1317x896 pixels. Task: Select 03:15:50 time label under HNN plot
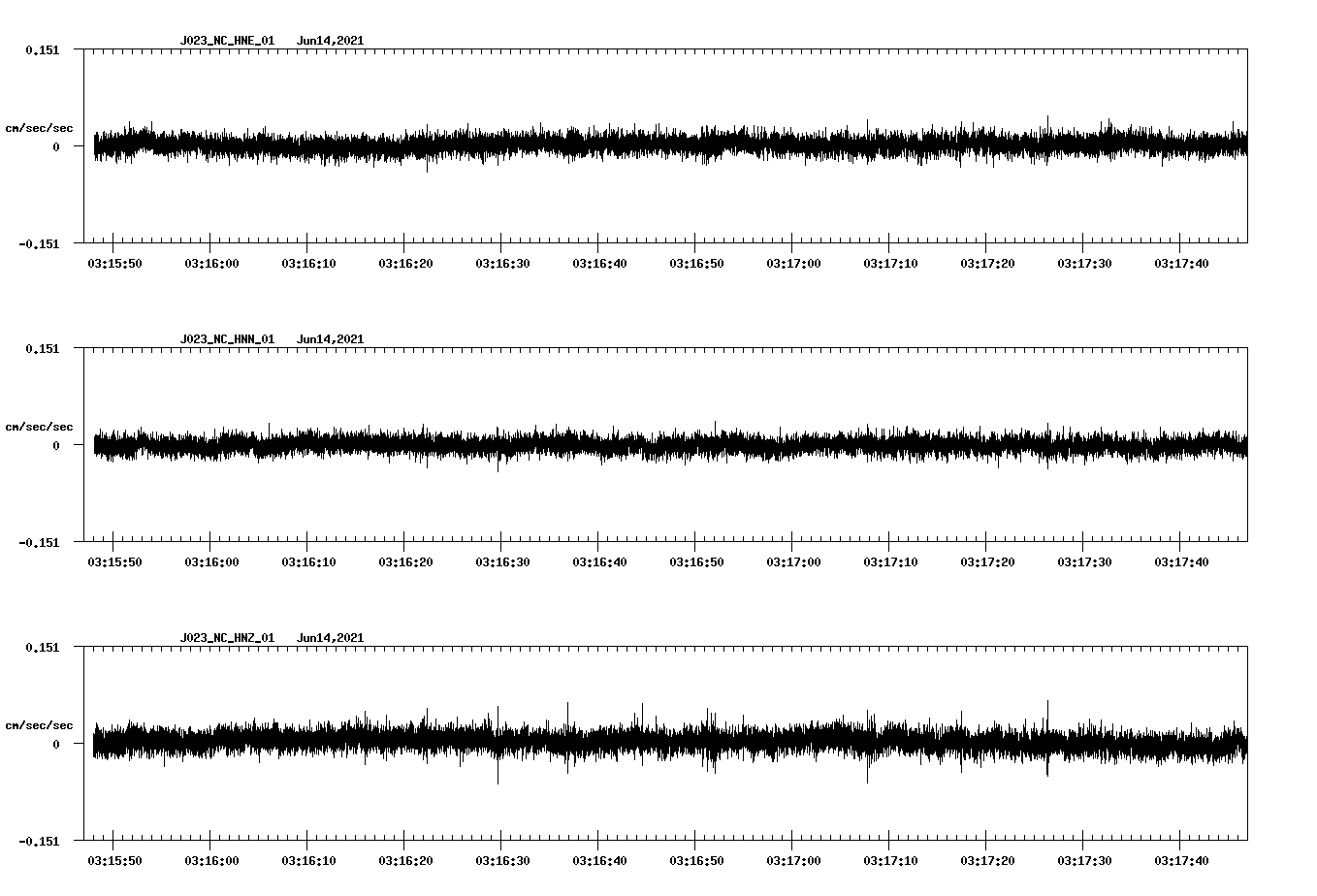click(114, 562)
